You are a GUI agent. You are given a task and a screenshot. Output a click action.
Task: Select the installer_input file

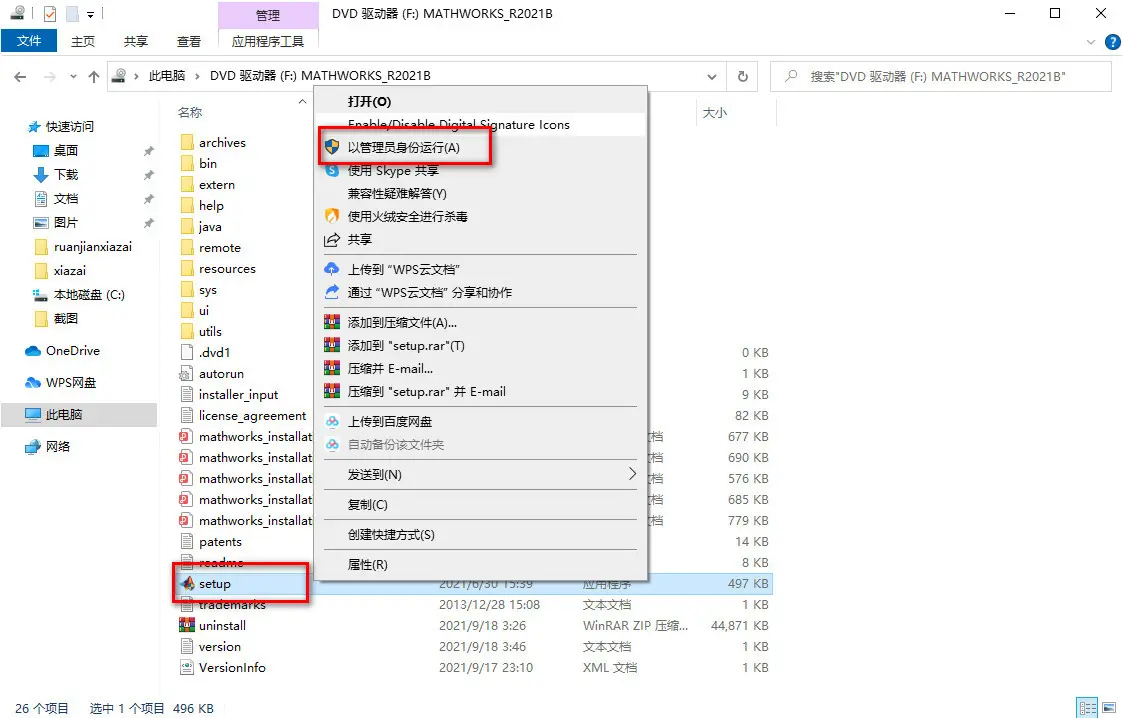coord(238,394)
